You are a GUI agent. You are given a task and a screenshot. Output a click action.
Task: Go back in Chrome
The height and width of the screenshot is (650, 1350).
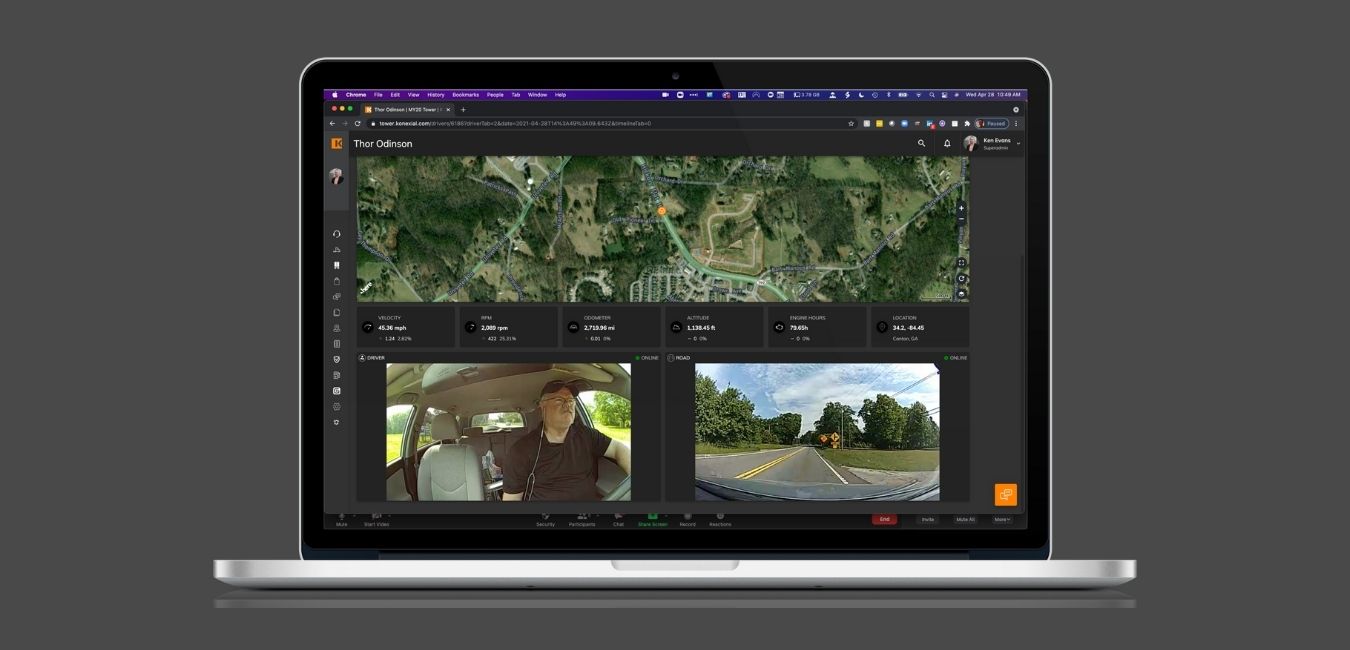pyautogui.click(x=332, y=123)
